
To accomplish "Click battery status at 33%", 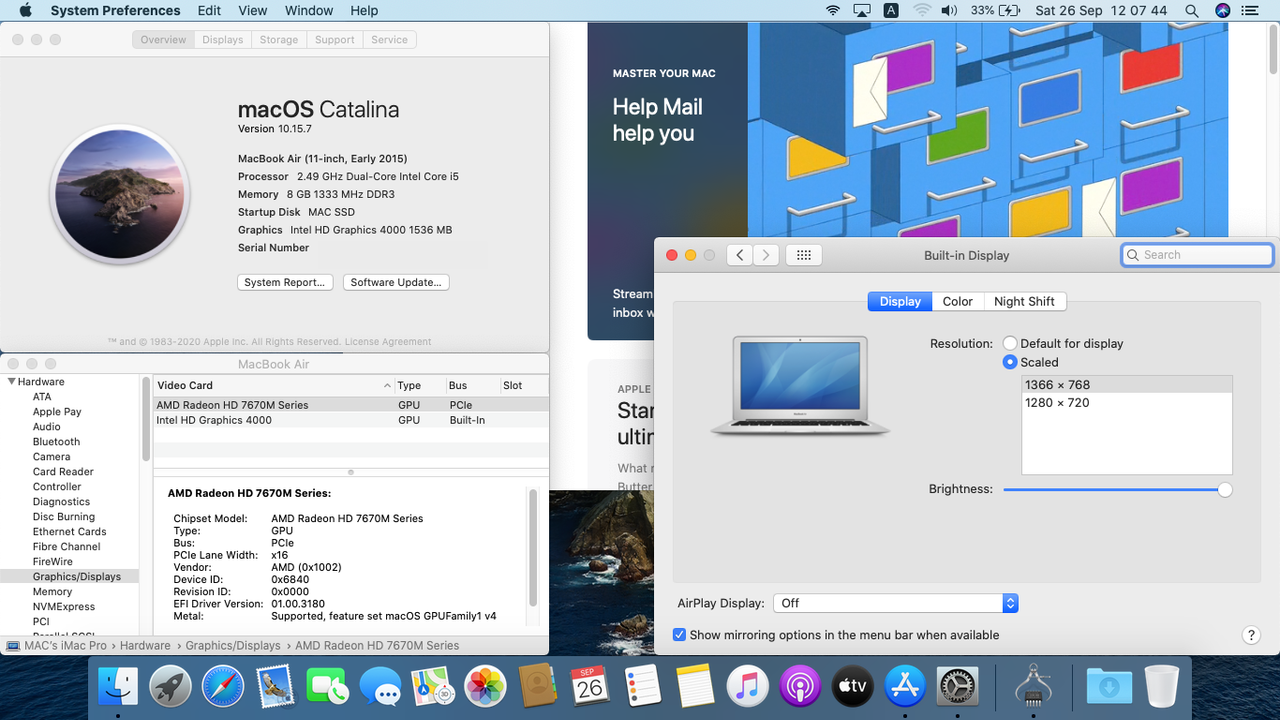I will click(x=994, y=10).
